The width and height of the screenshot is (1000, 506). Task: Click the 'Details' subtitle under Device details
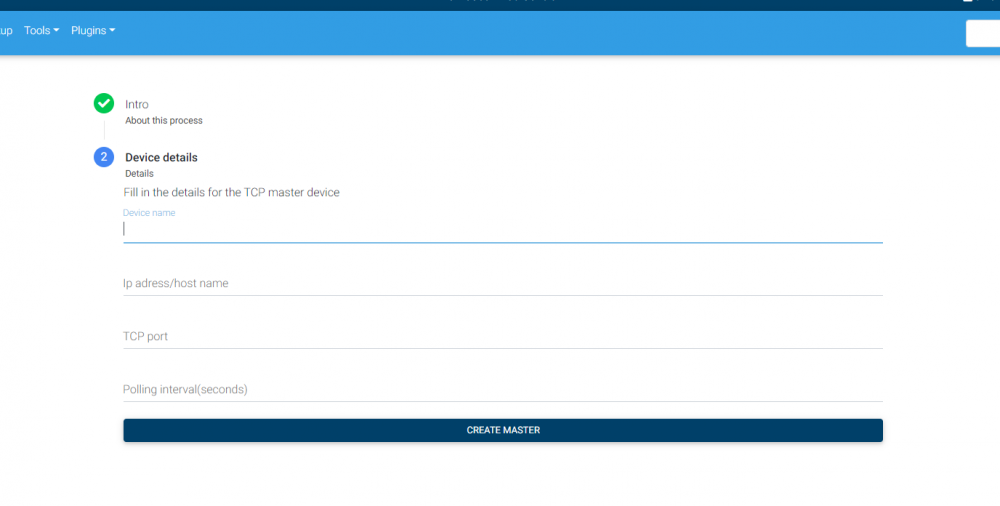(139, 174)
